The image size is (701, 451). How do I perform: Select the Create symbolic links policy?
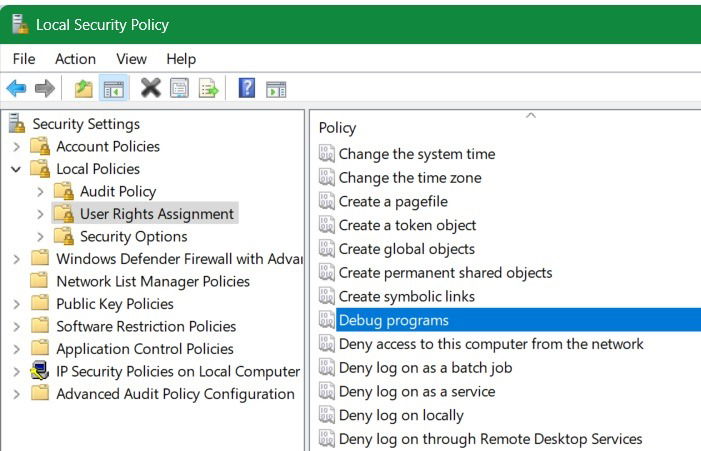406,296
